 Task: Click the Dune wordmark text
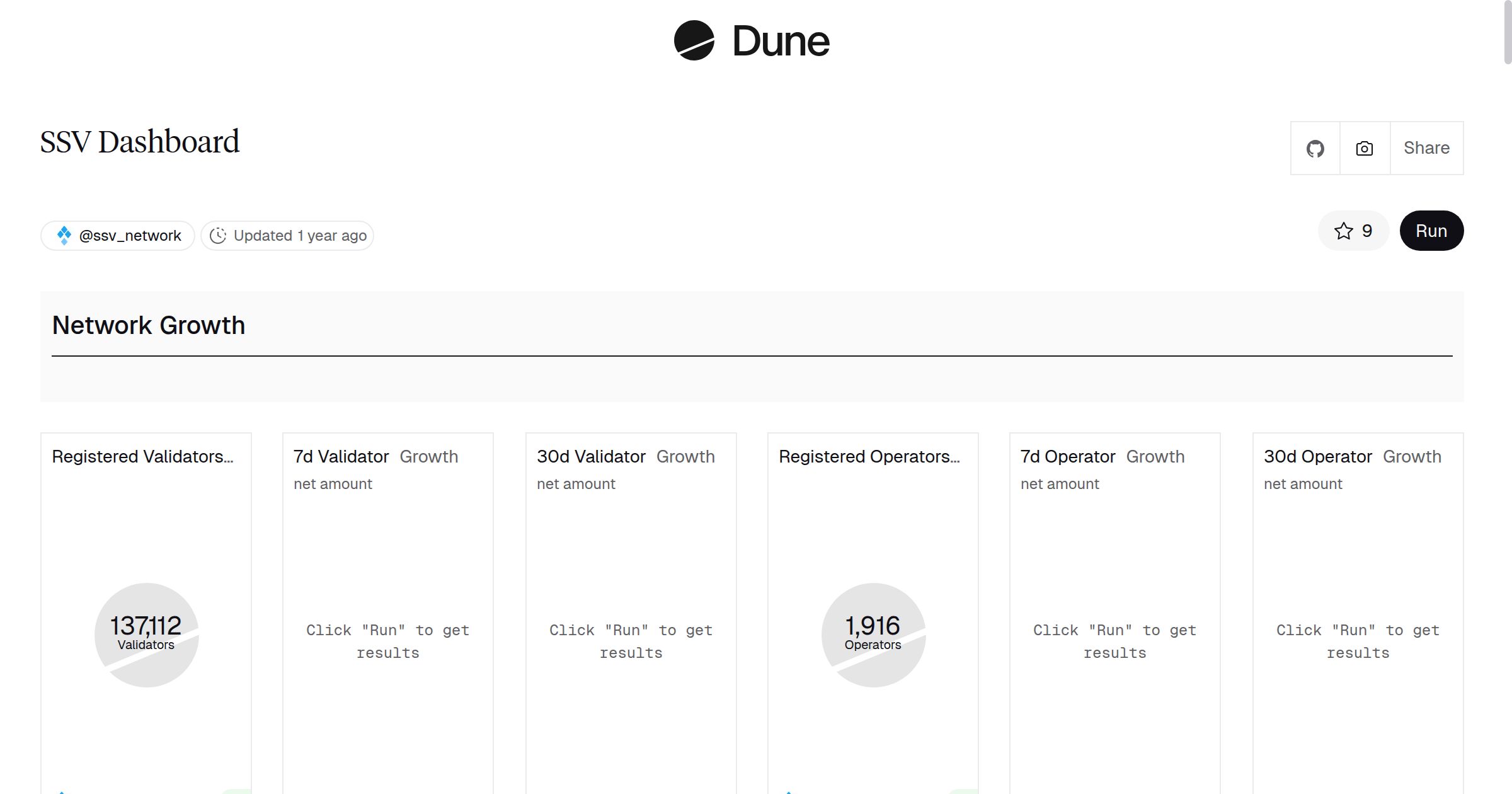pos(781,42)
